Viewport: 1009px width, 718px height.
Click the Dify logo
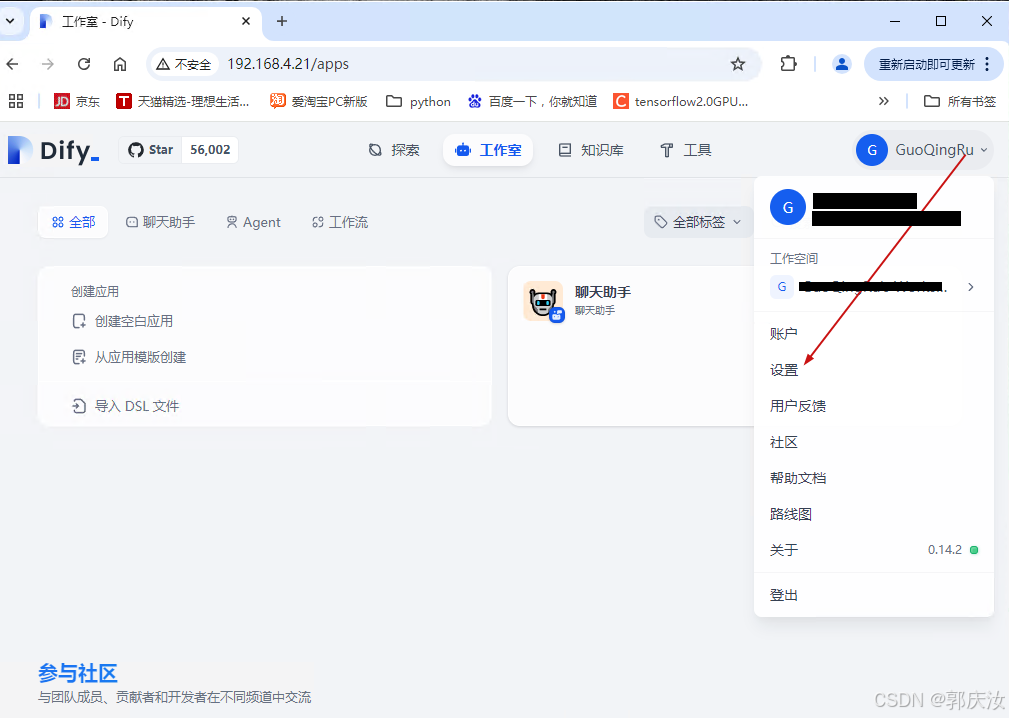[53, 149]
